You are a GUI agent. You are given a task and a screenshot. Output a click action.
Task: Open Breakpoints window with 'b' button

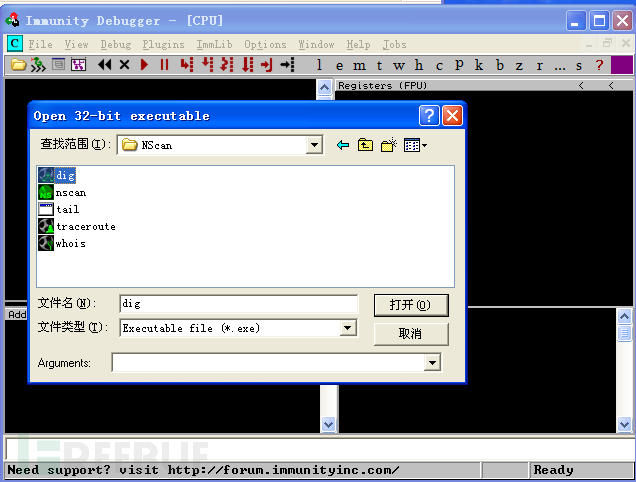point(500,65)
